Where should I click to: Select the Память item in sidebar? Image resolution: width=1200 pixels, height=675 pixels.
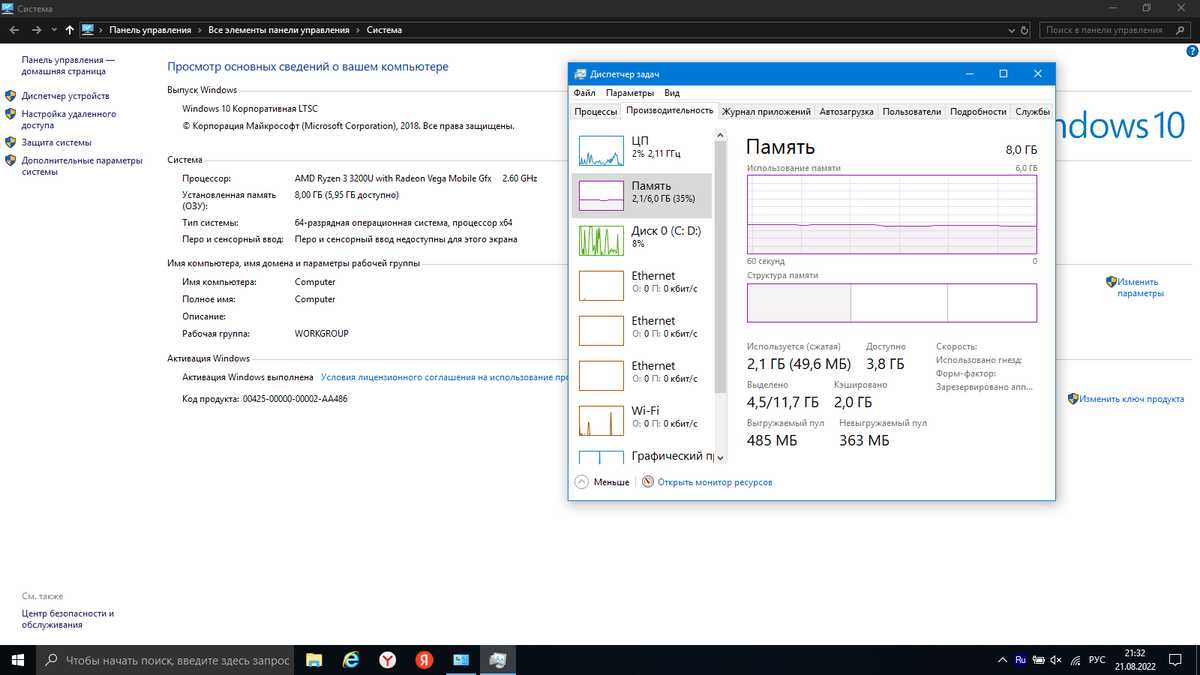click(641, 195)
